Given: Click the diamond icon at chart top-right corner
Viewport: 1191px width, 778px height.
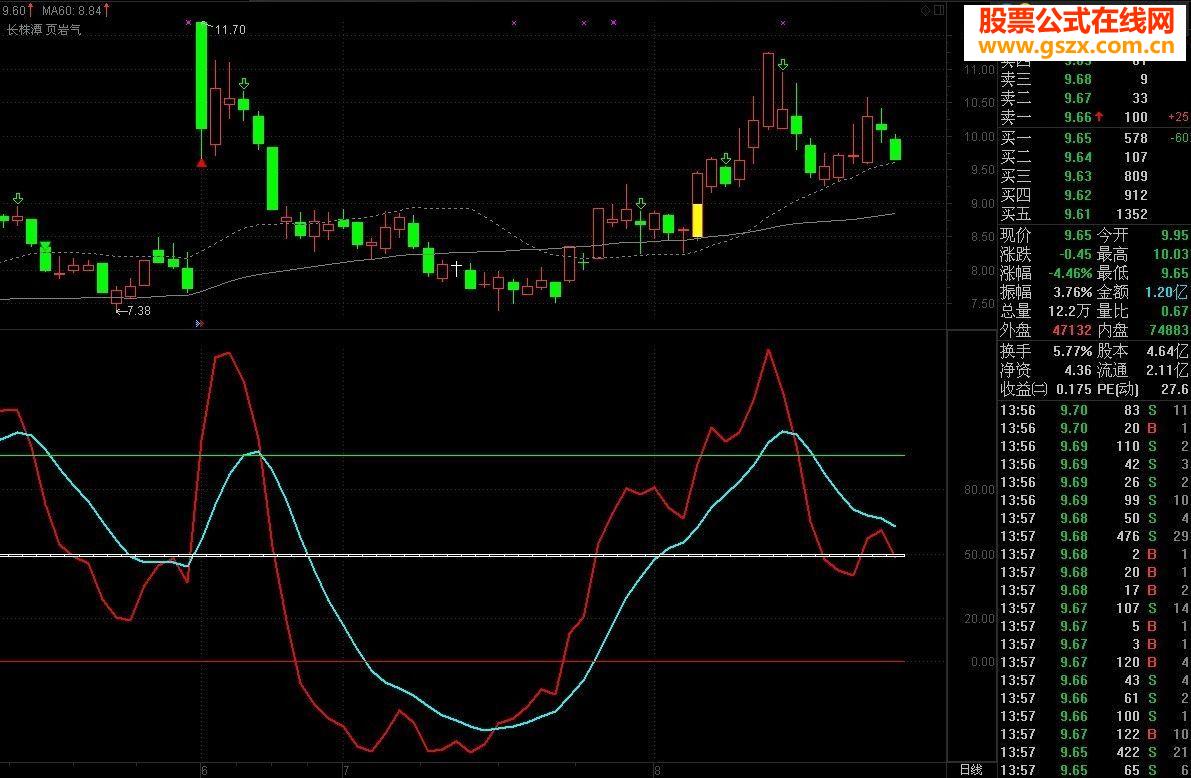Looking at the screenshot, I should [925, 11].
